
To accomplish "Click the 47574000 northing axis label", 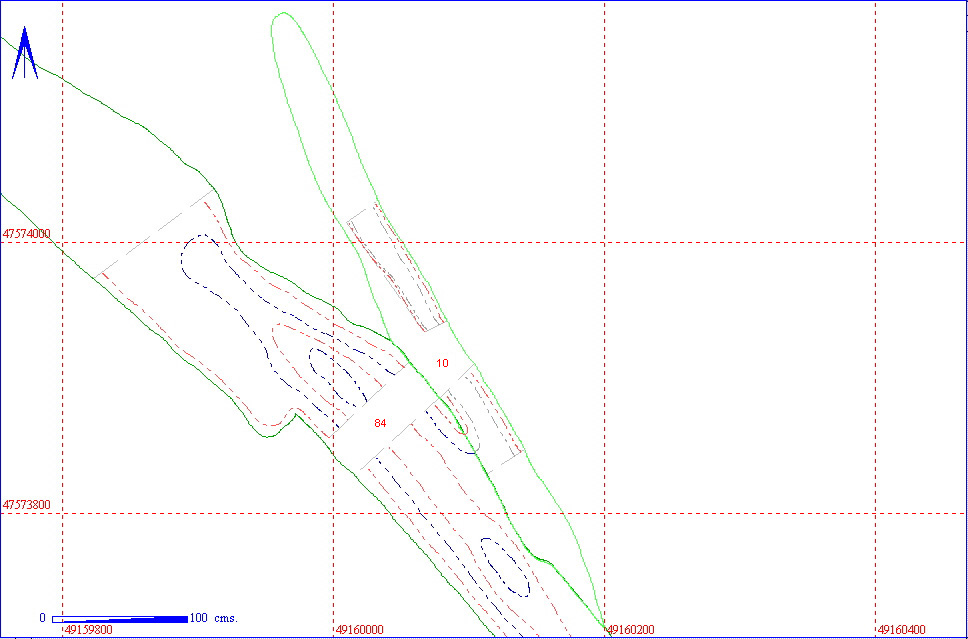I will (x=27, y=234).
